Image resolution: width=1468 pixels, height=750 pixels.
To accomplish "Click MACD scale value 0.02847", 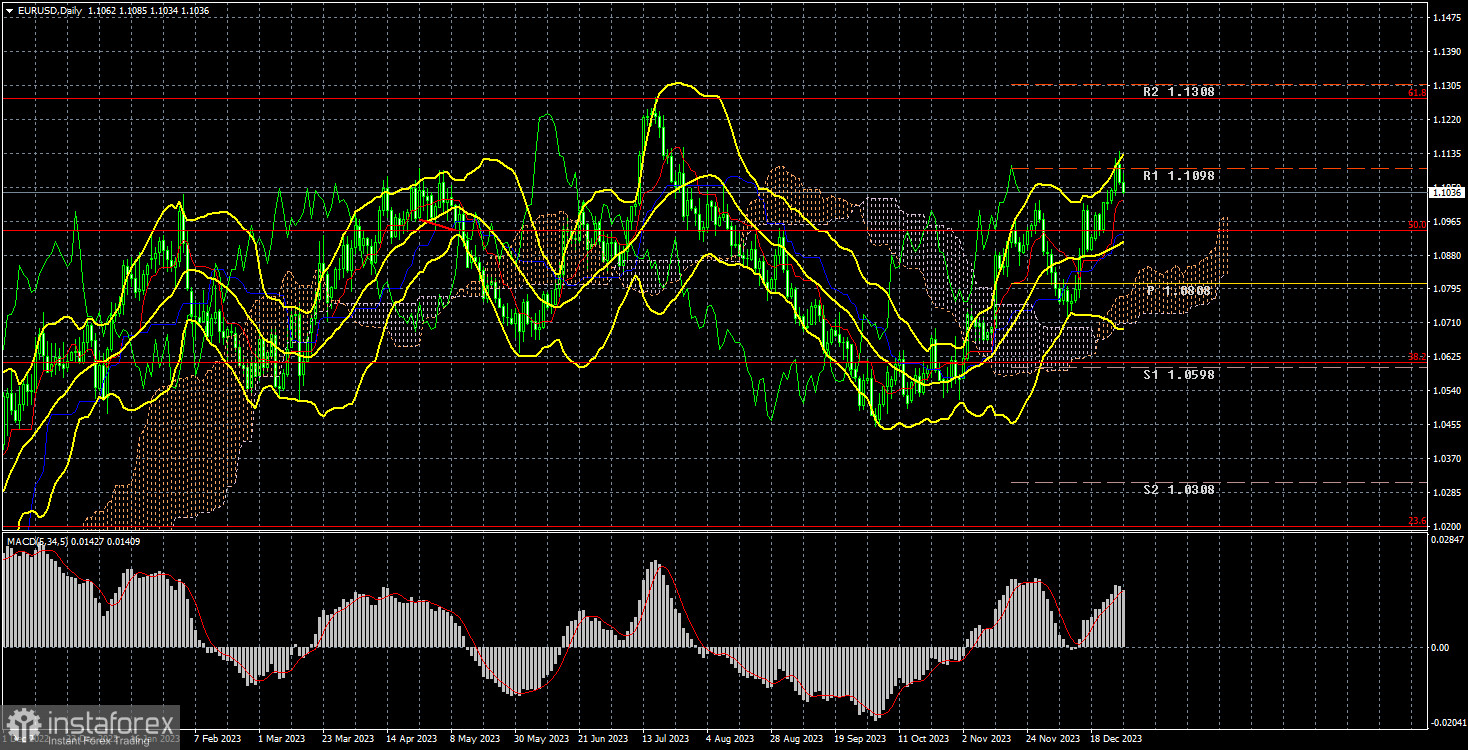I will click(1446, 539).
